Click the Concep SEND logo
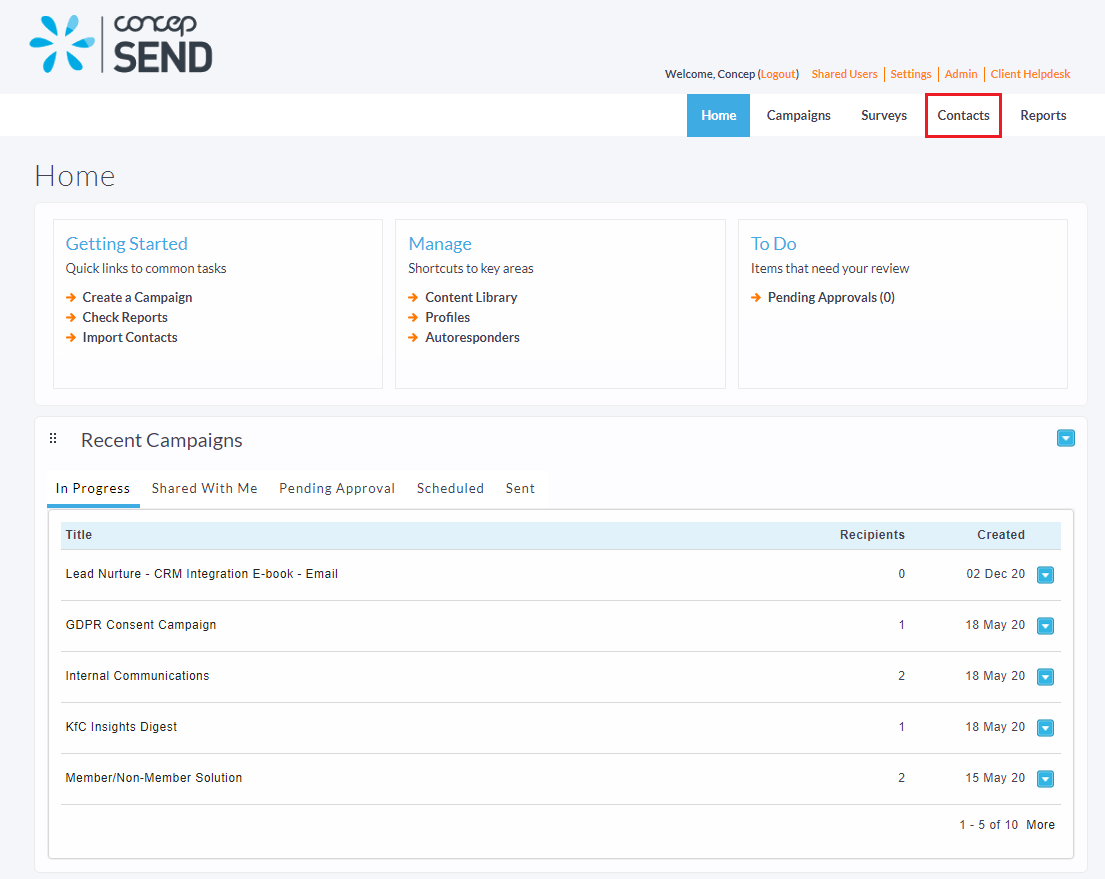 120,44
